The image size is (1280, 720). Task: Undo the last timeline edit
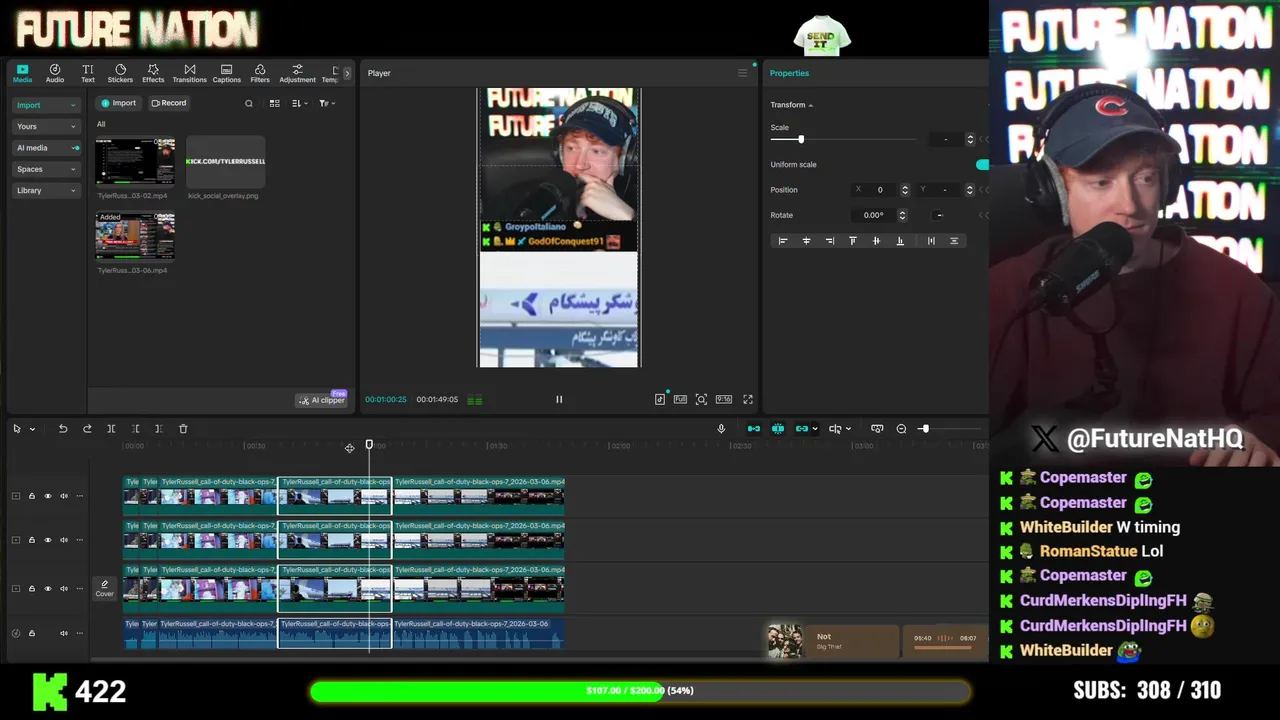[x=63, y=429]
